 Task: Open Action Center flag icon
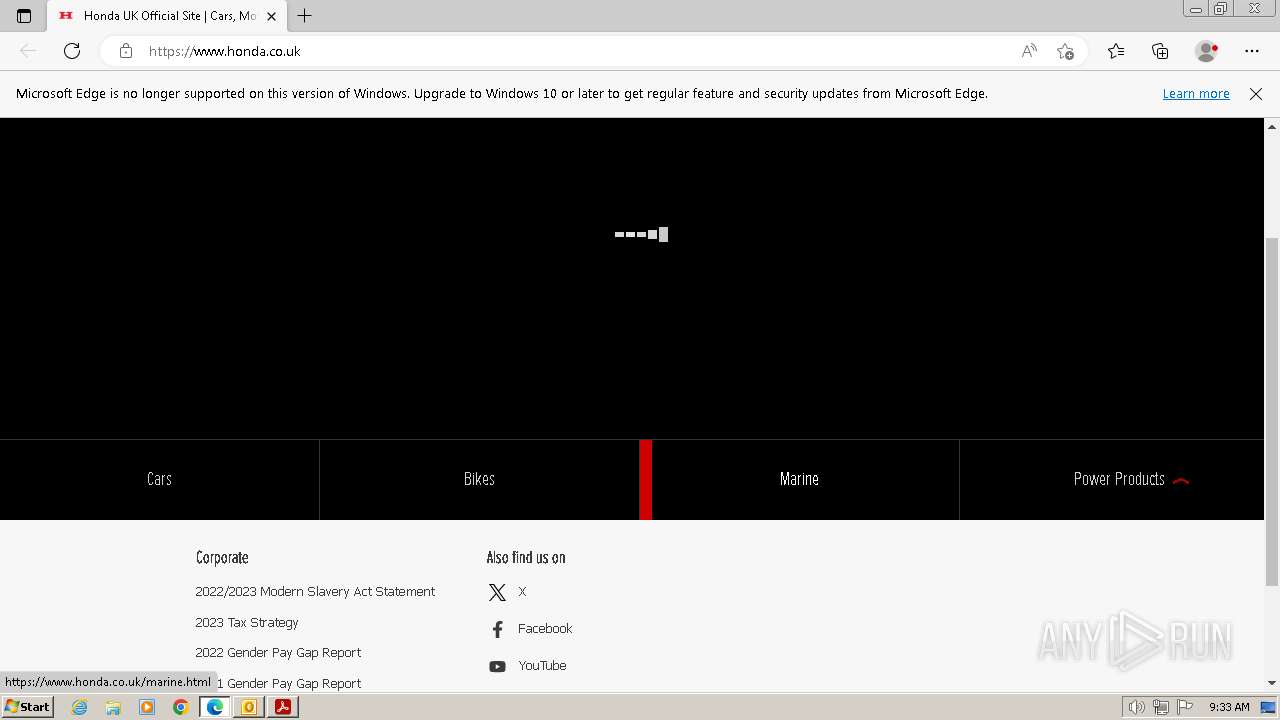1184,707
